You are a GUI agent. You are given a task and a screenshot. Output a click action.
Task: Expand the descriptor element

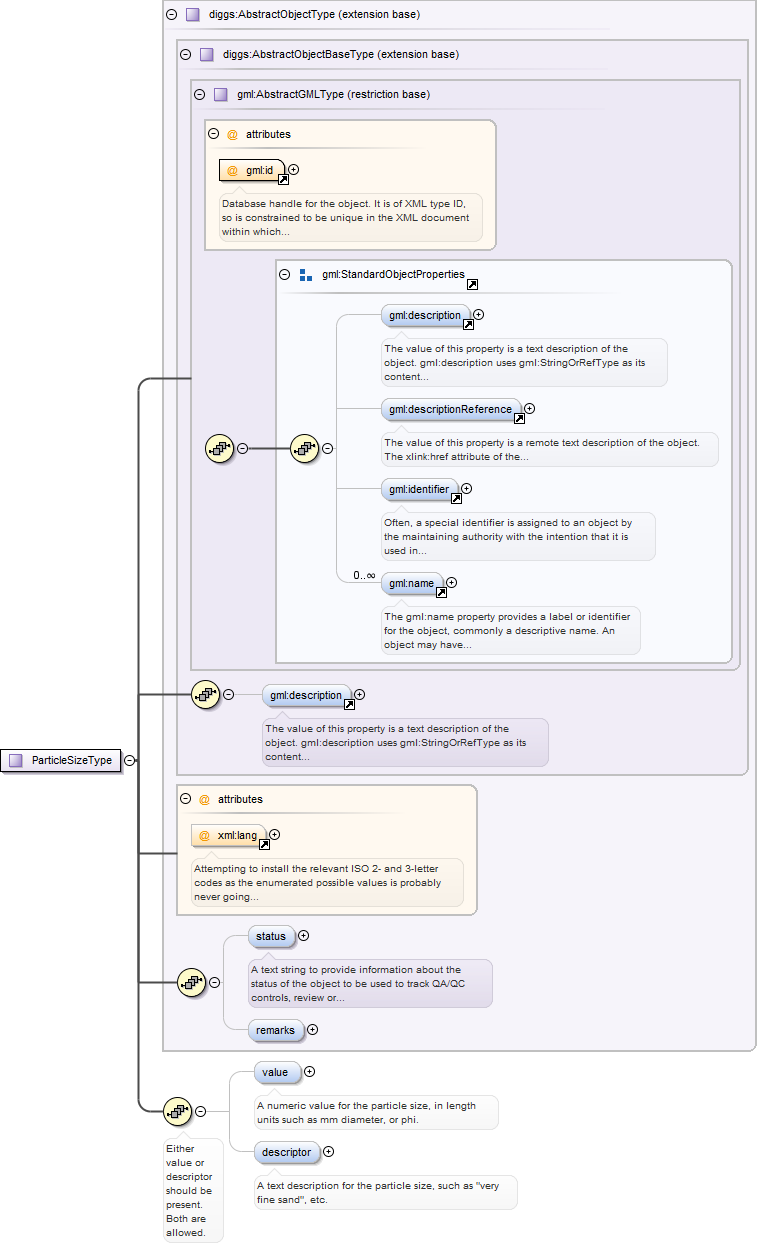tap(329, 1152)
